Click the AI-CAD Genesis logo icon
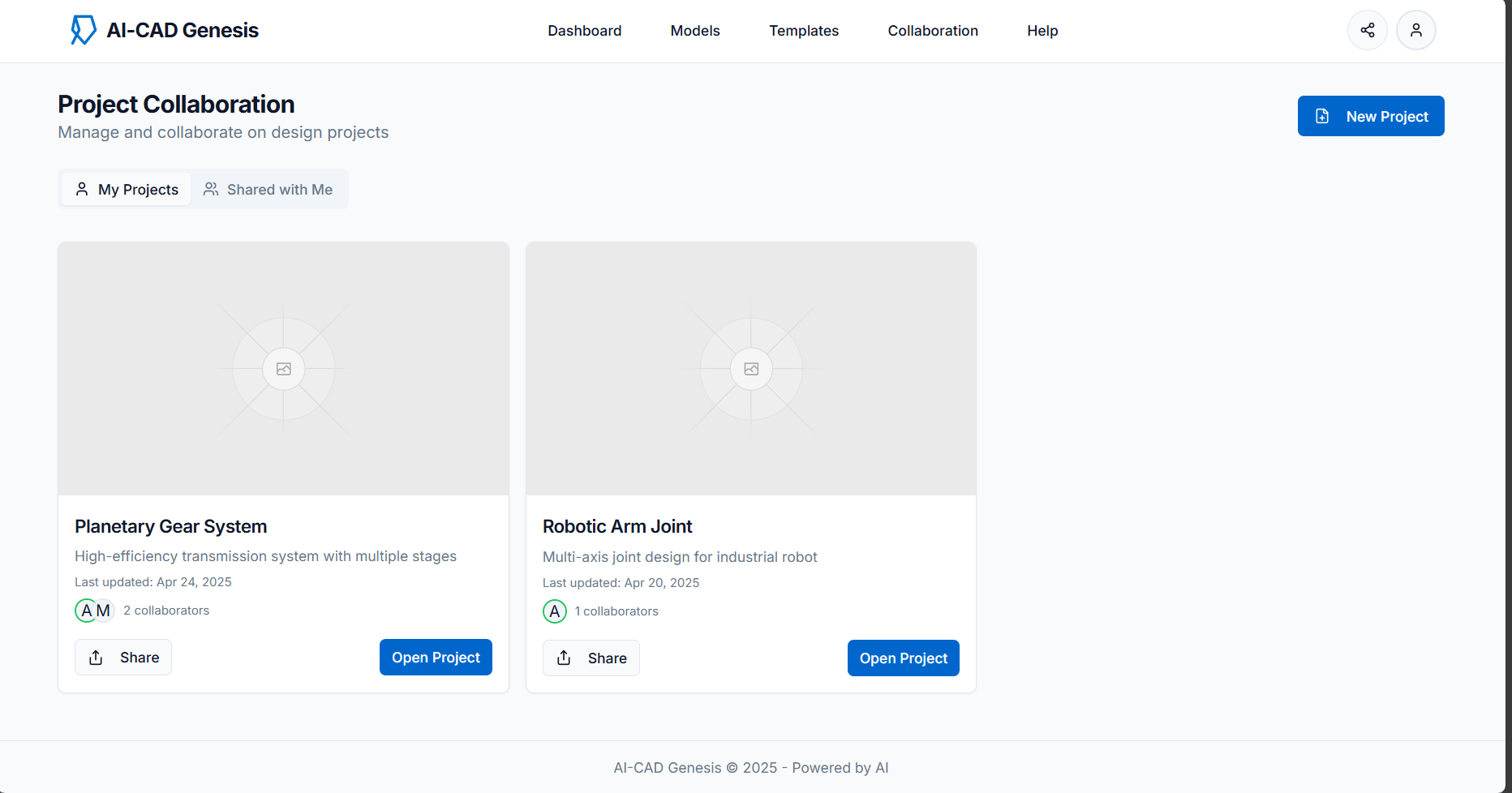This screenshot has width=1512, height=793. pyautogui.click(x=84, y=30)
